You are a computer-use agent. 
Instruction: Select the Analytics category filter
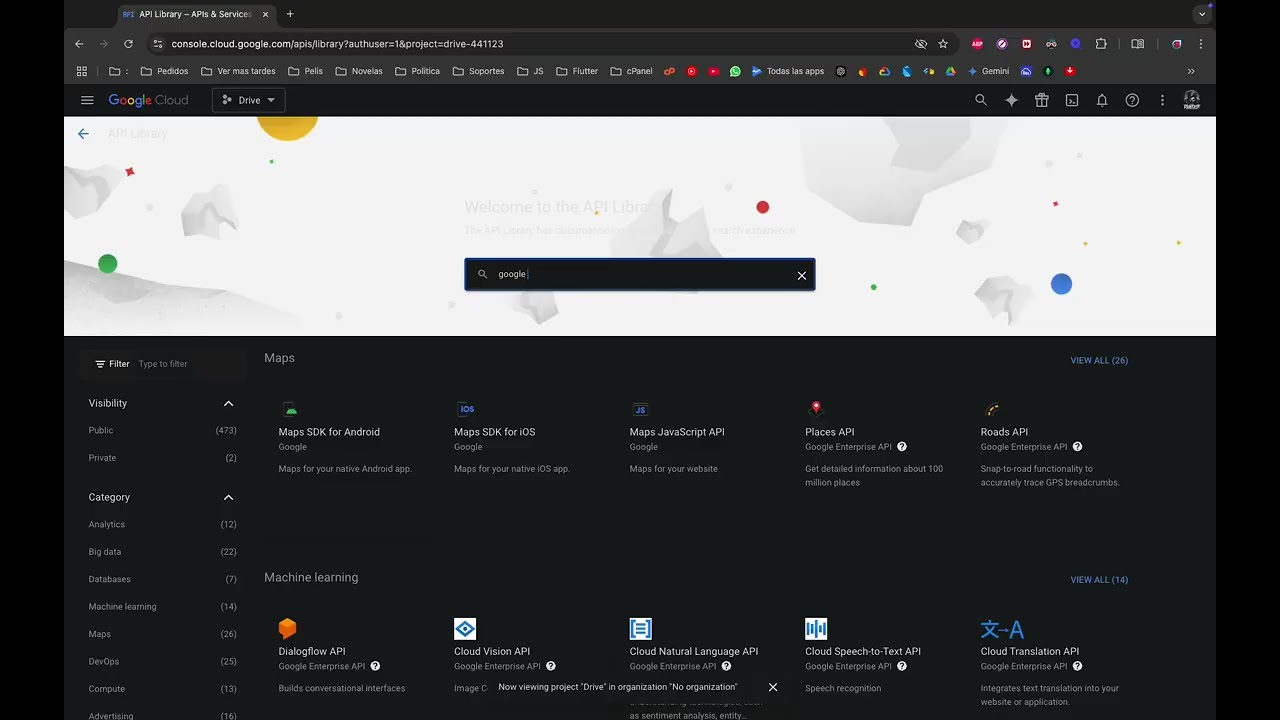(107, 524)
